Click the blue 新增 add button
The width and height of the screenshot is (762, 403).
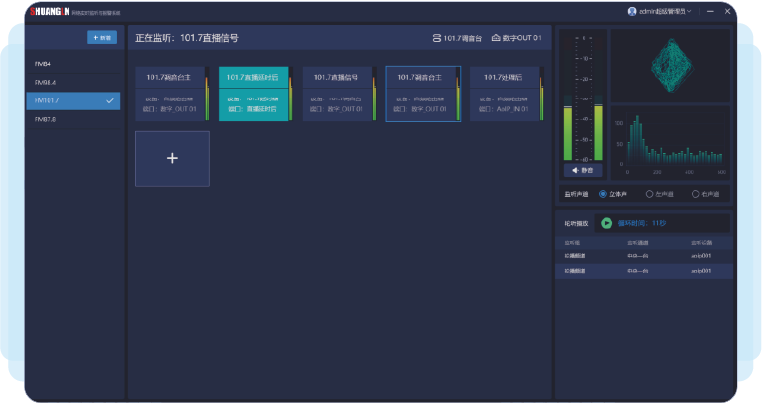102,38
